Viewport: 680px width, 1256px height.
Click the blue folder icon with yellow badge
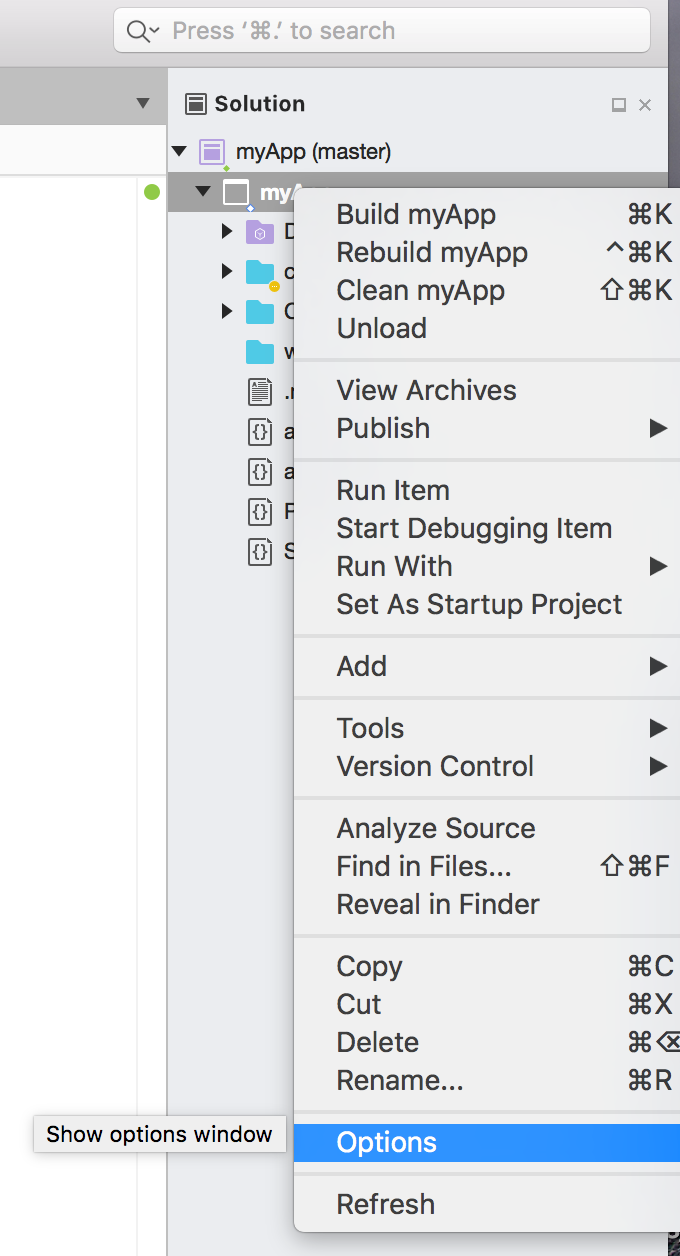[x=260, y=271]
